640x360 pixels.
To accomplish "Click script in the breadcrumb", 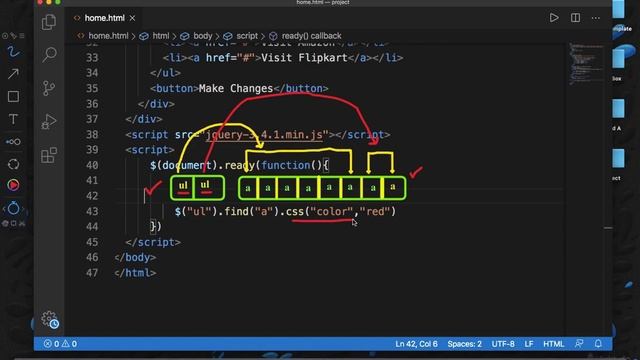I will click(247, 36).
